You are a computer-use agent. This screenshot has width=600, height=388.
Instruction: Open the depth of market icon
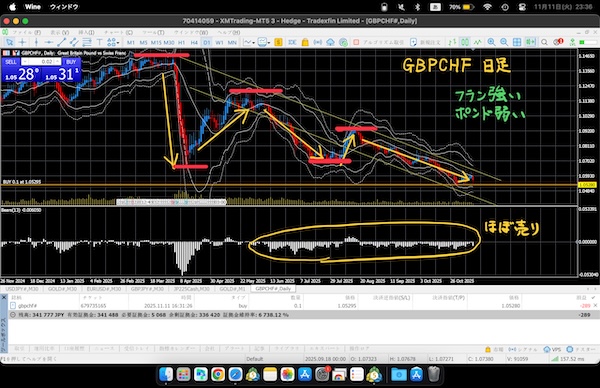click(292, 42)
